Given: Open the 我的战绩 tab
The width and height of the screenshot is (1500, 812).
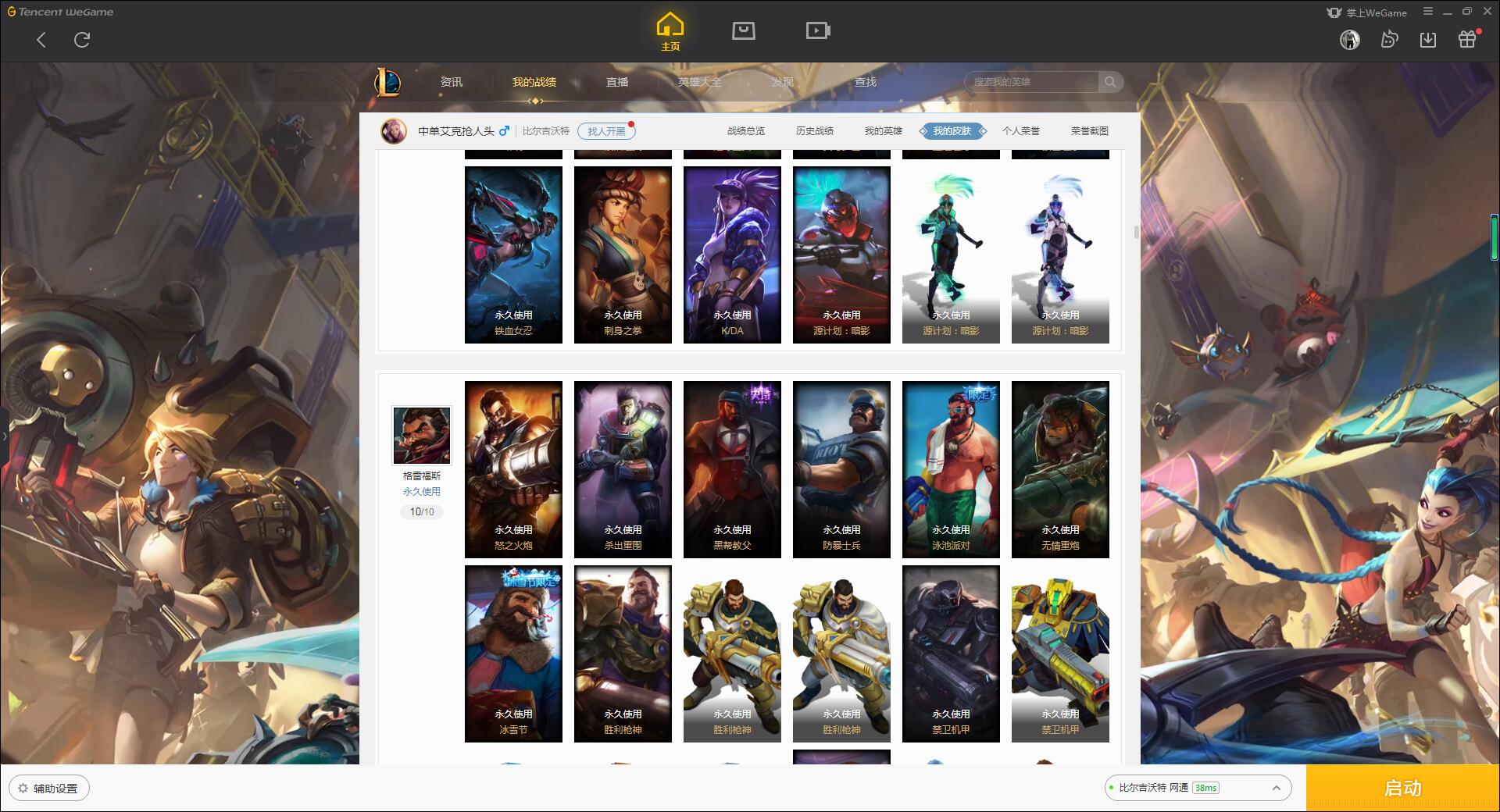Looking at the screenshot, I should 534,82.
